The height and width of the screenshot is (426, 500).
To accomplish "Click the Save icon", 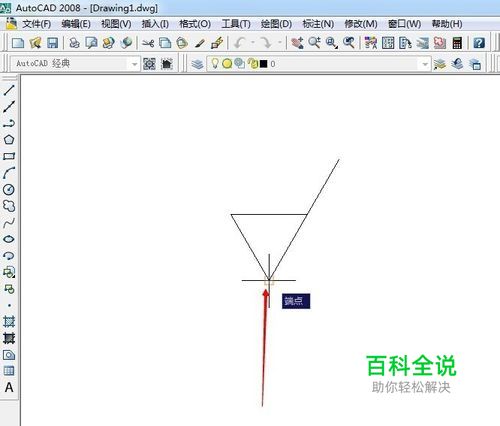I will coord(53,43).
